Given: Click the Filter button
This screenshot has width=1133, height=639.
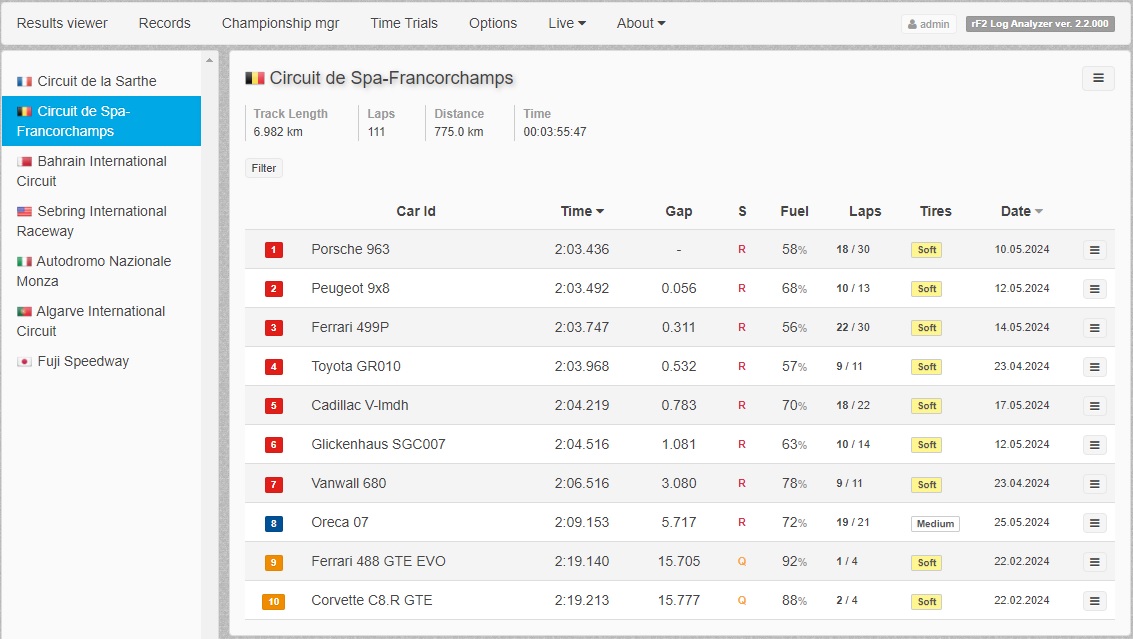Looking at the screenshot, I should click(x=264, y=168).
